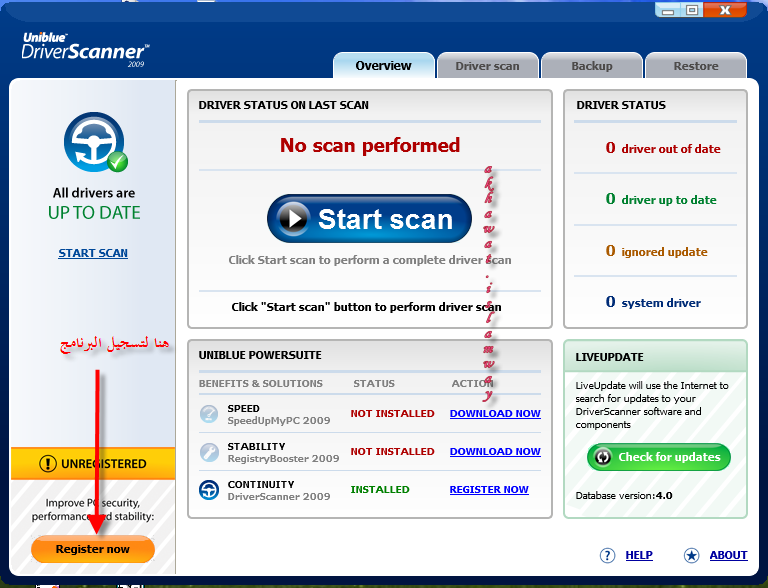Download RegistryBooster 2009 now
The image size is (768, 588).
tap(495, 451)
